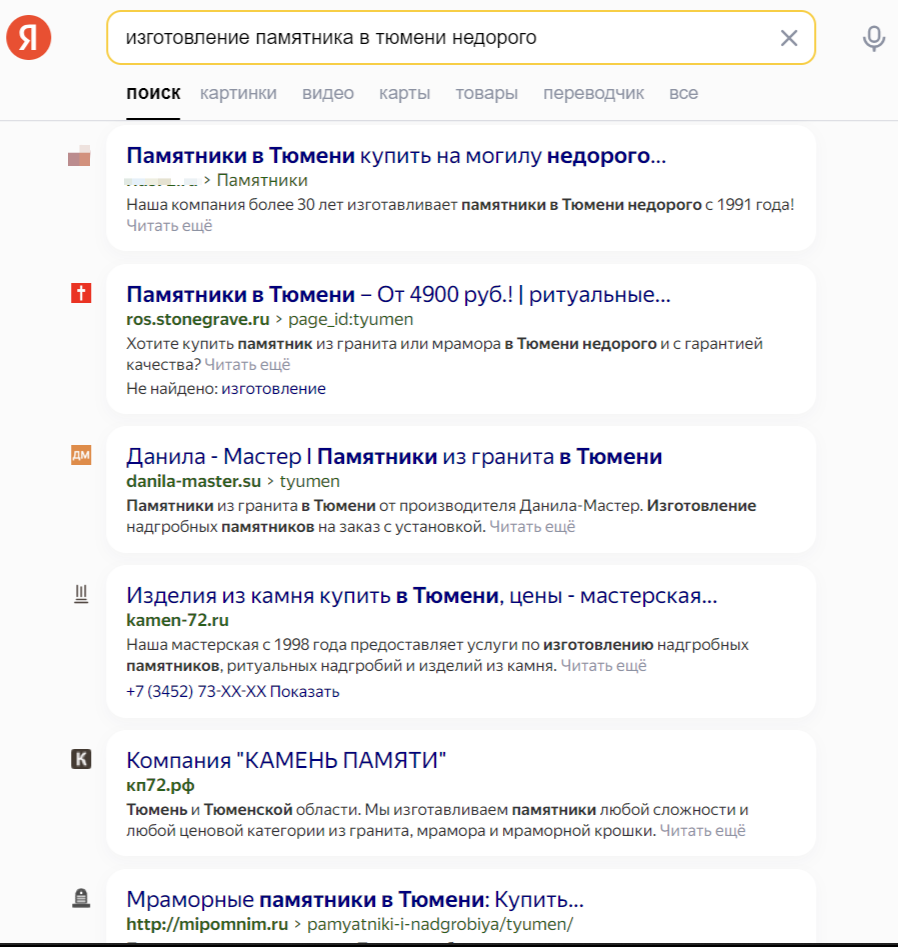
Task: Show the hidden phone number via Показать
Action: [x=304, y=692]
